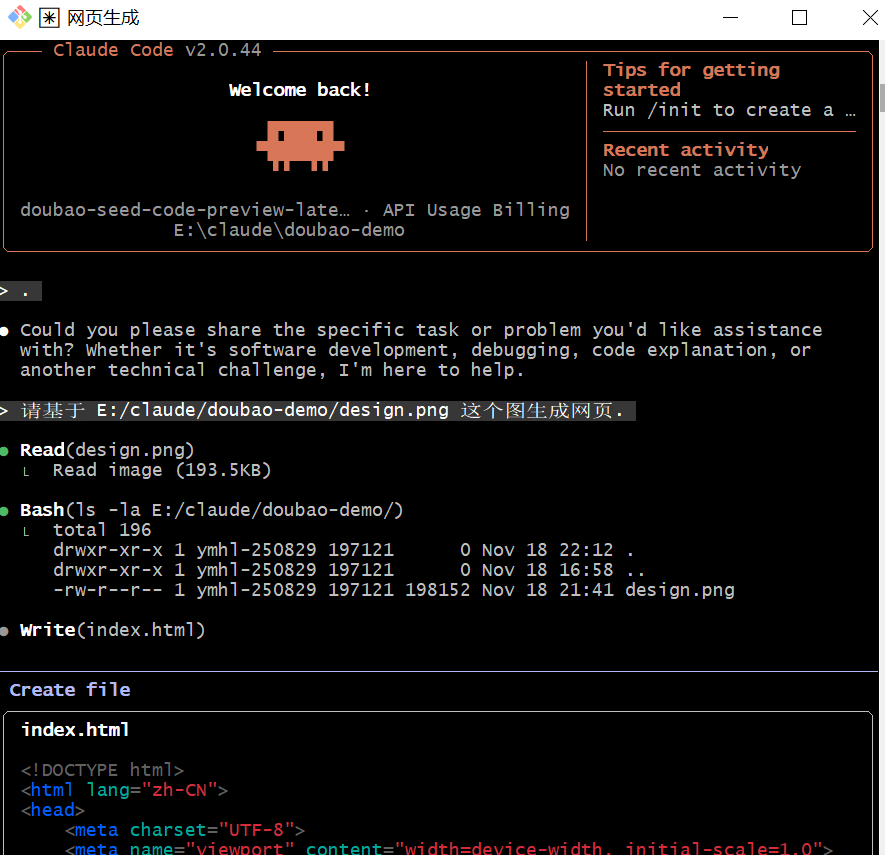Click the doubao-seed-code-preview model name
The width and height of the screenshot is (885, 855).
point(185,210)
